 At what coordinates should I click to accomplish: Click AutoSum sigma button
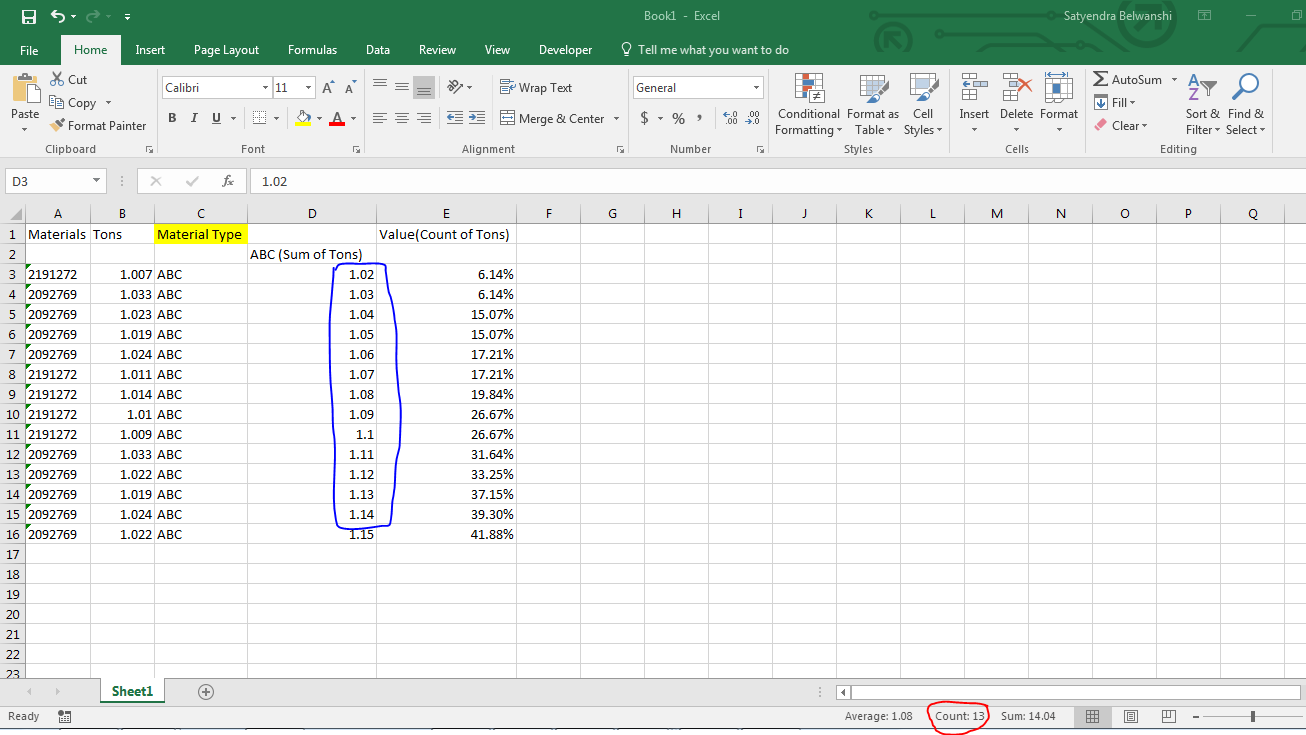pos(1128,79)
